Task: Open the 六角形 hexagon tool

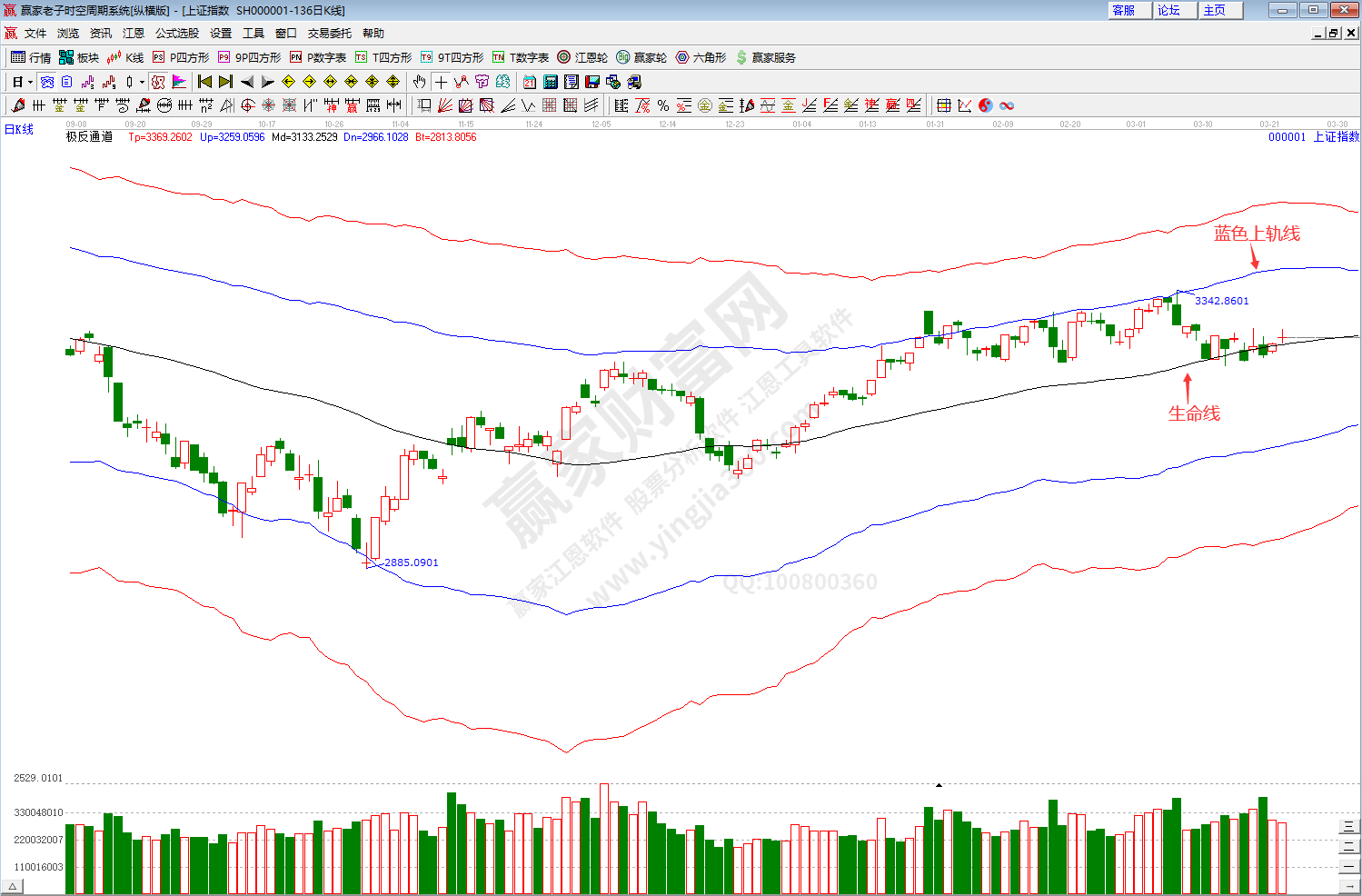Action: click(701, 57)
